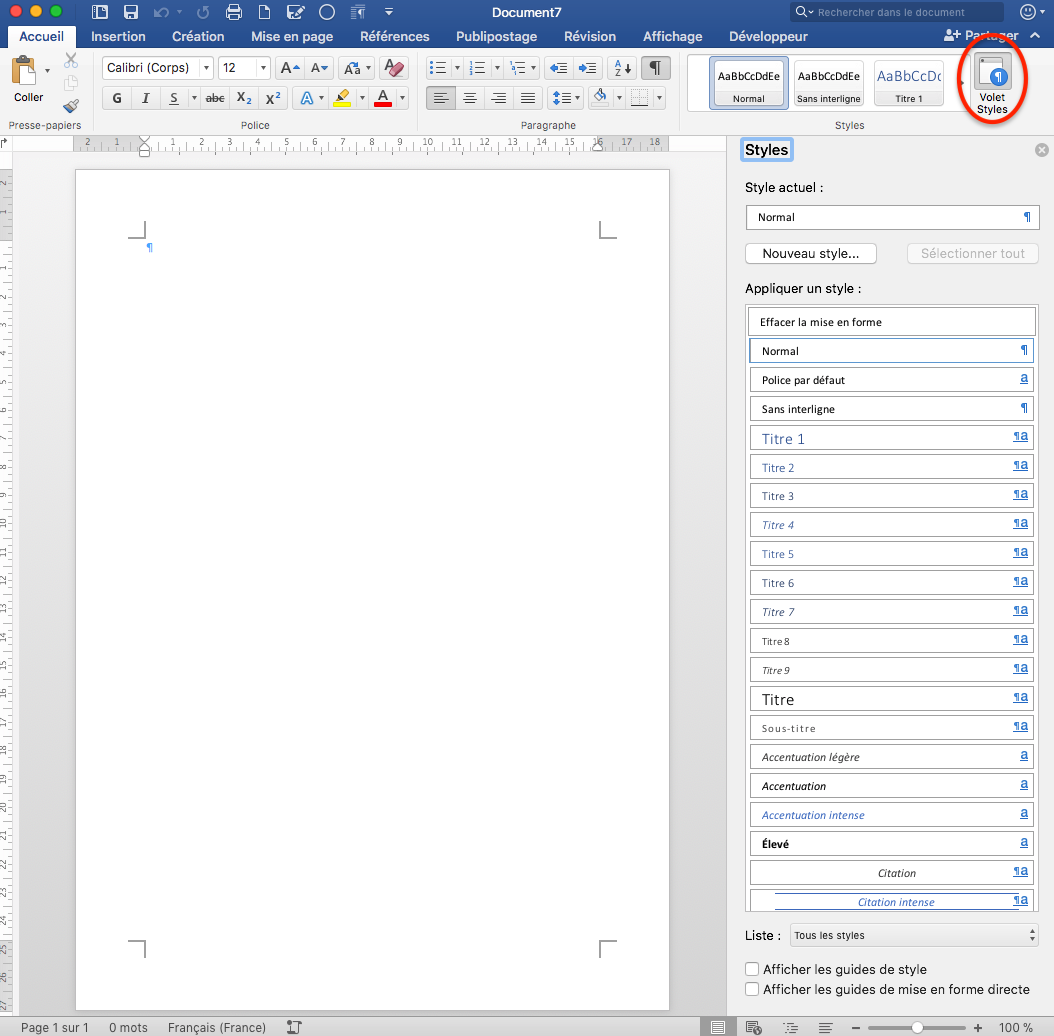1054x1036 pixels.
Task: Expand the highlight color options arrow
Action: pyautogui.click(x=362, y=98)
